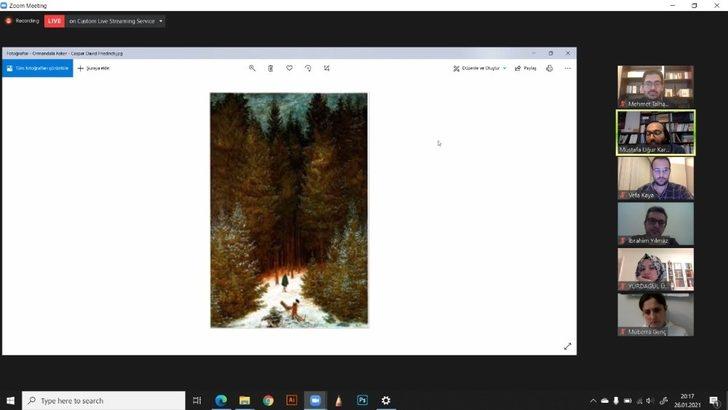Click the Şuraya ekle add-to option
This screenshot has height=410, width=728.
pyautogui.click(x=94, y=68)
